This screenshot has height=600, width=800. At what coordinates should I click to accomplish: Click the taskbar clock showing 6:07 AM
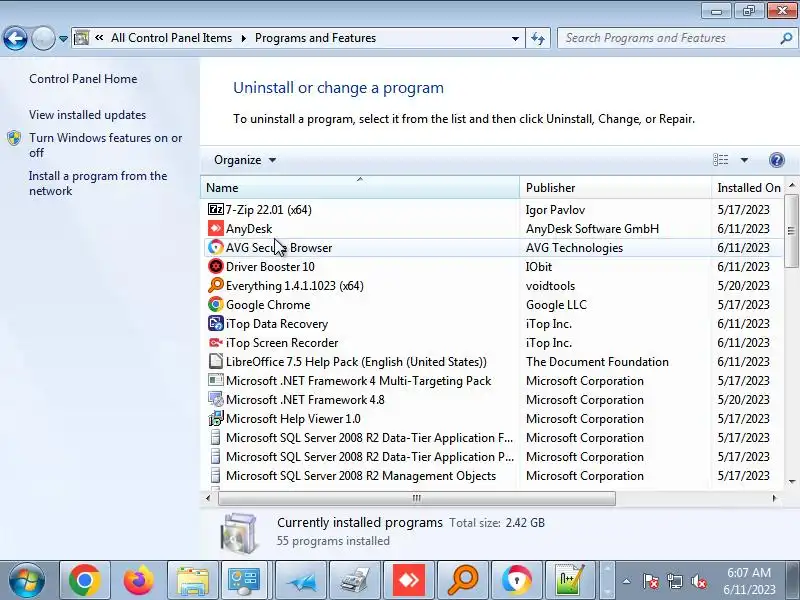coord(748,581)
